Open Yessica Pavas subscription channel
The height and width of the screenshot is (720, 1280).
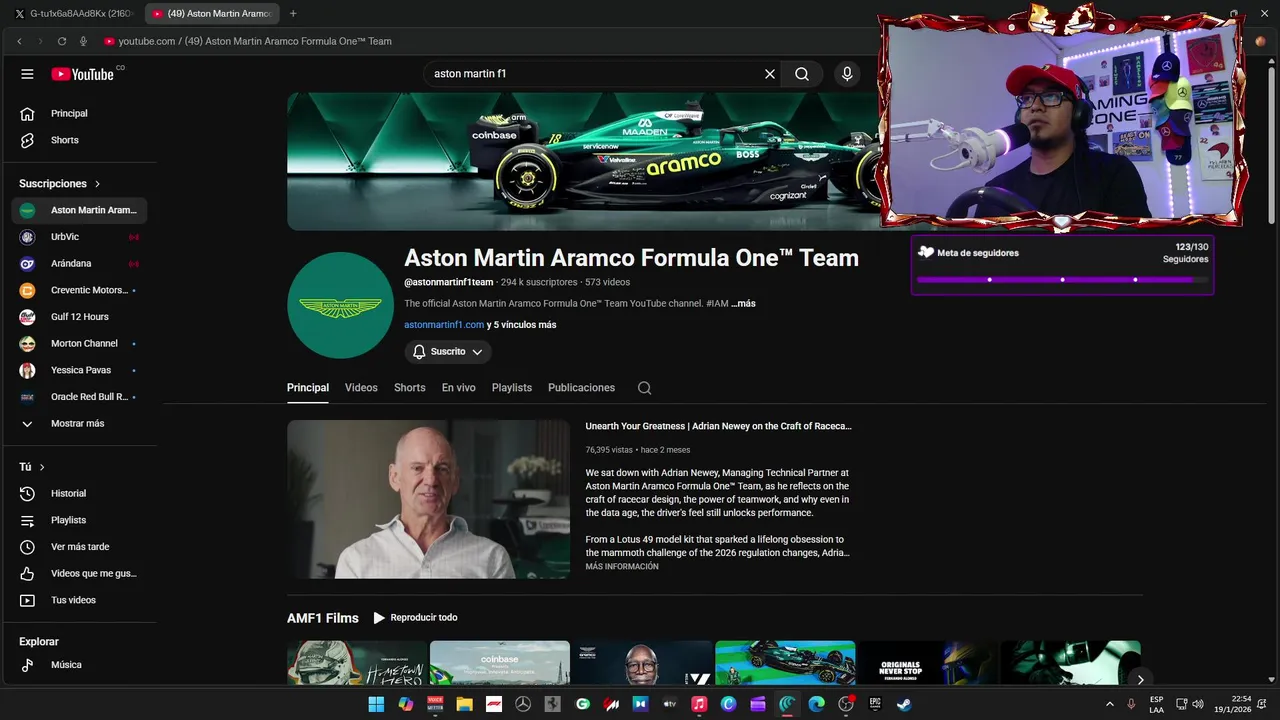point(80,370)
